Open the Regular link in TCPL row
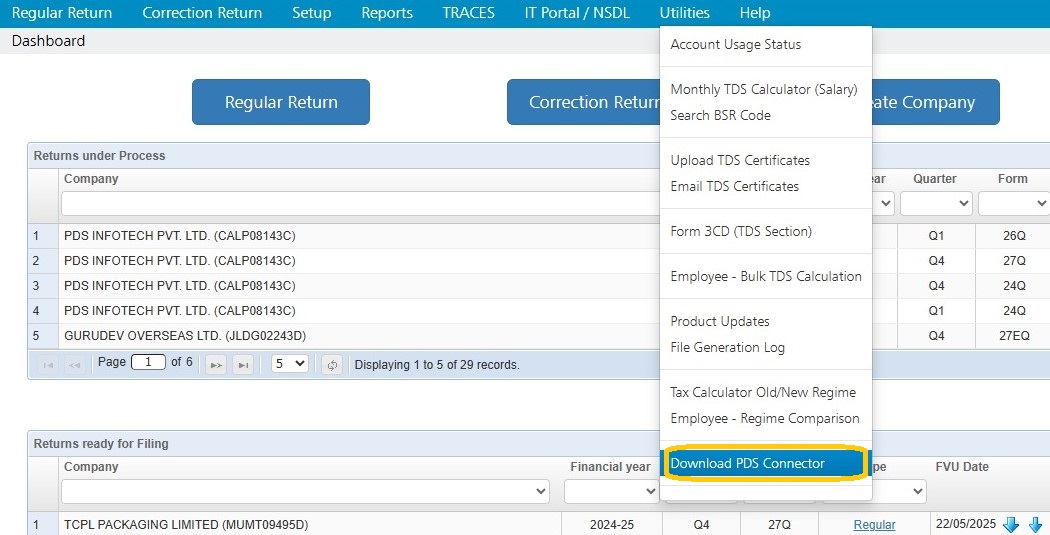The width and height of the screenshot is (1050, 535). pyautogui.click(x=874, y=525)
